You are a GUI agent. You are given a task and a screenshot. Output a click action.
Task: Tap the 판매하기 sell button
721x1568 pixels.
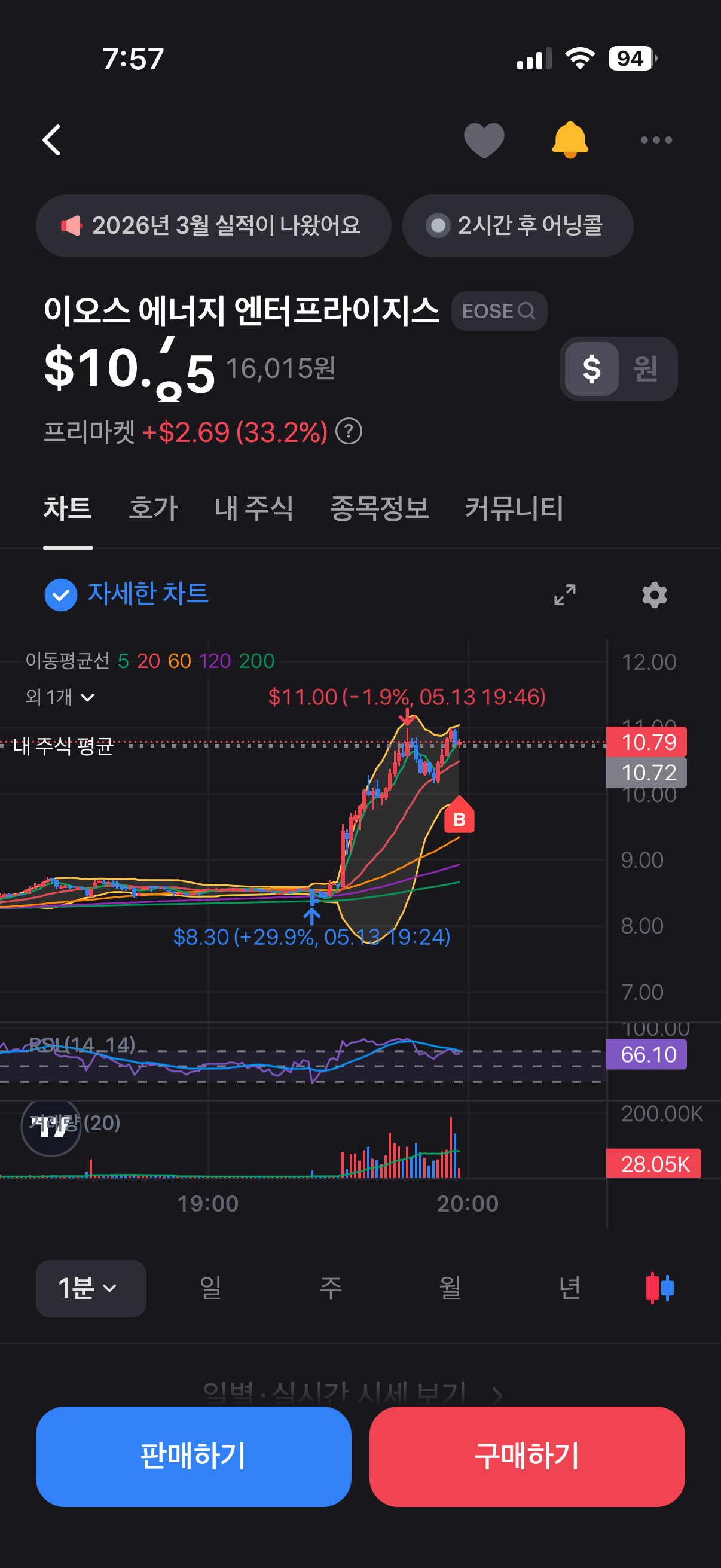pos(194,1456)
